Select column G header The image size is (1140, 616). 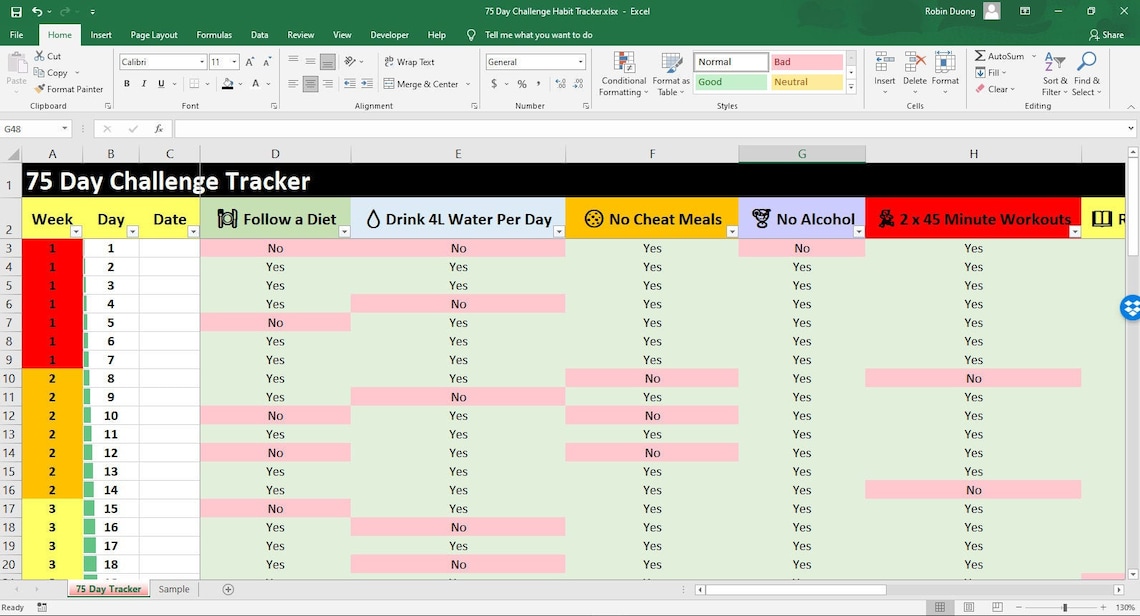802,153
